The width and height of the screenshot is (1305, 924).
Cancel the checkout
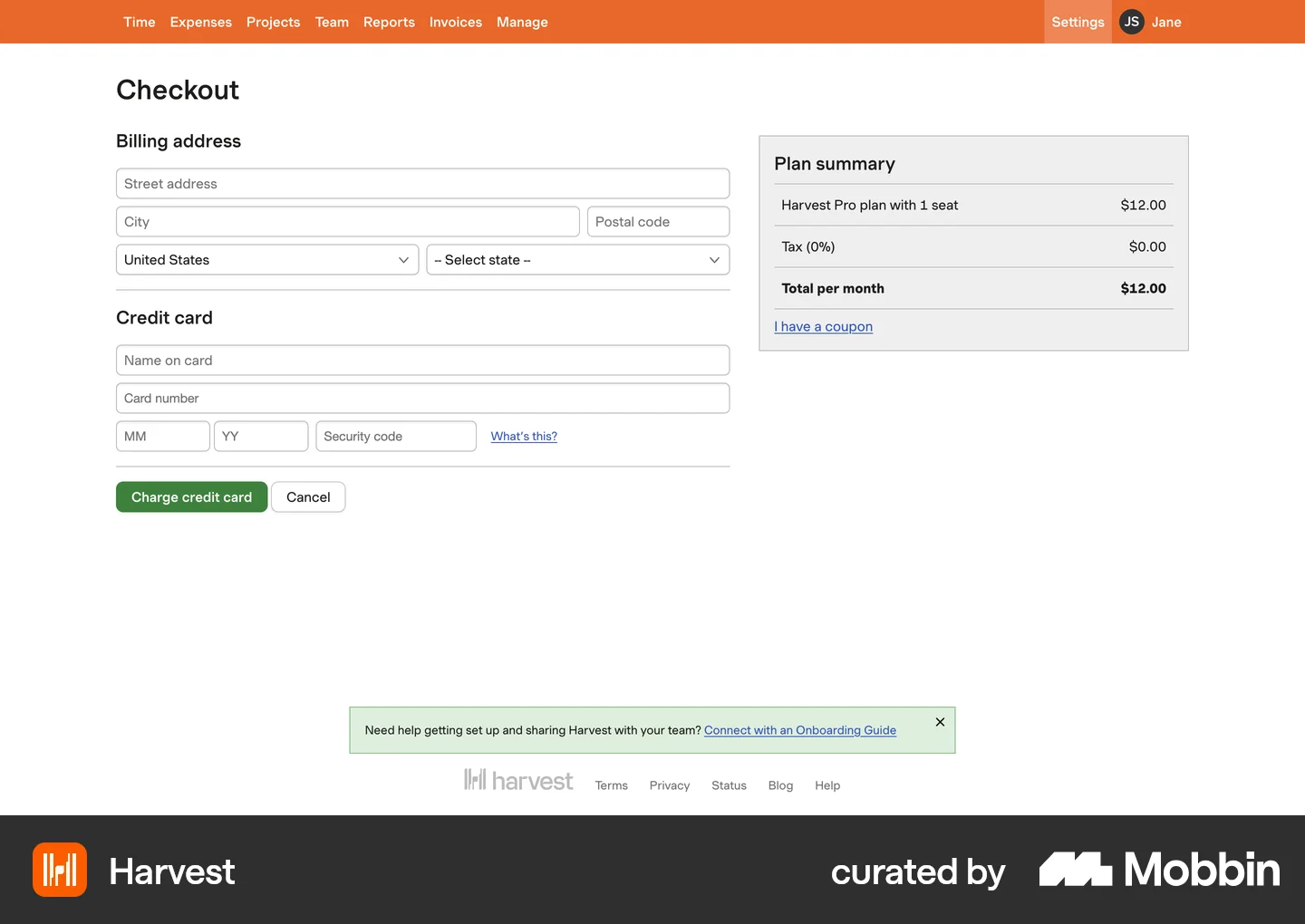tap(308, 497)
